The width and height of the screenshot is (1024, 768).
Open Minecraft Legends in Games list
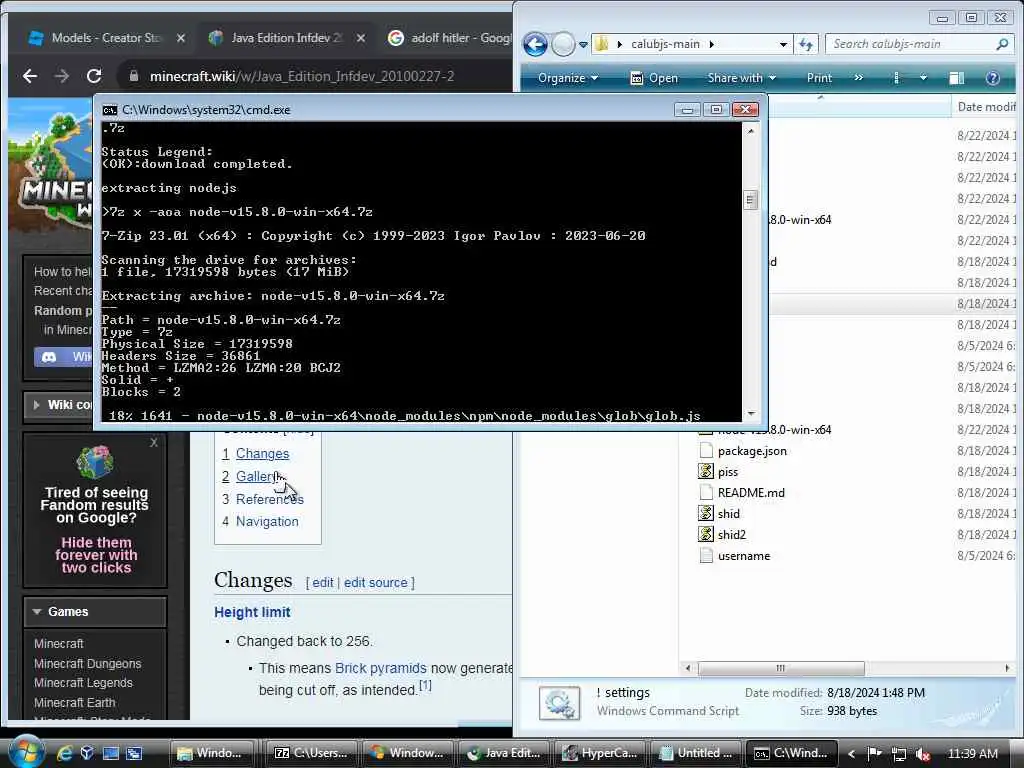(x=83, y=682)
